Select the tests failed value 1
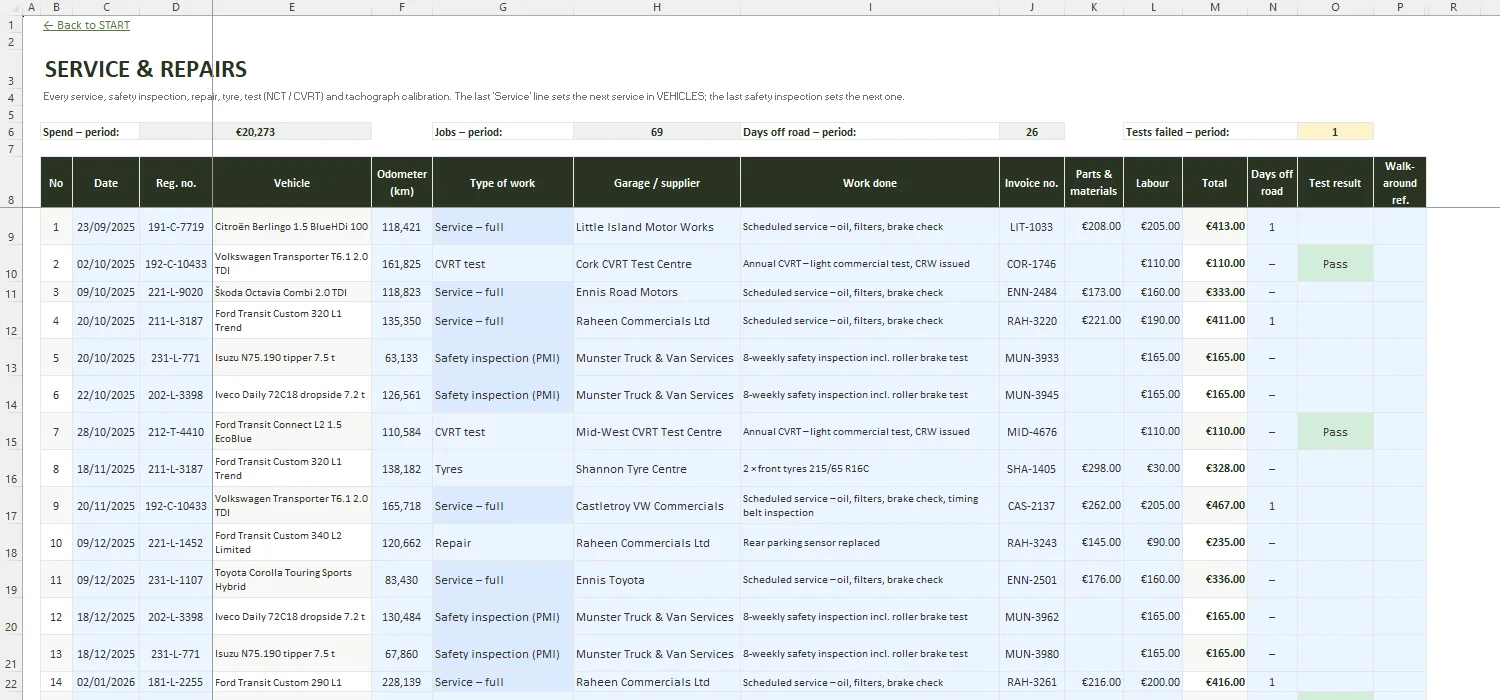Image resolution: width=1500 pixels, height=700 pixels. [1335, 131]
